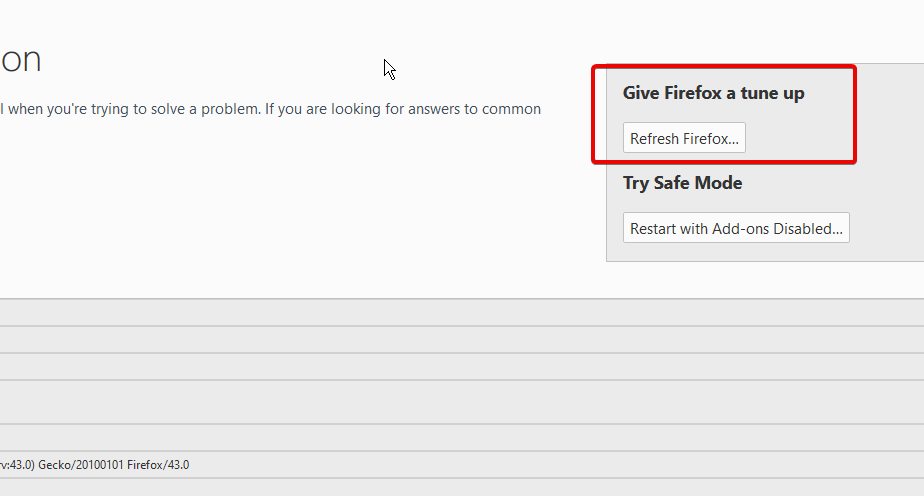
Task: Click the 'Try Safe Mode' heading
Action: 682,183
